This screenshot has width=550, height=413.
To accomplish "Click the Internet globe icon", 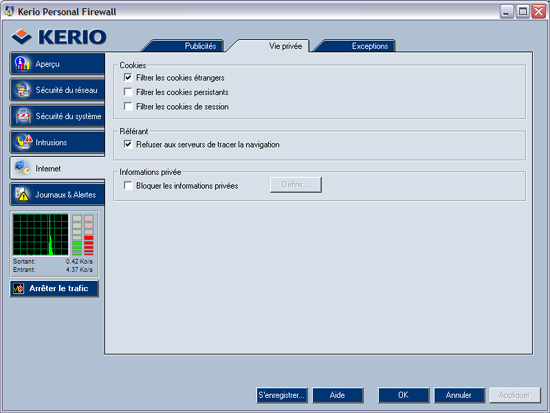I will pos(23,168).
